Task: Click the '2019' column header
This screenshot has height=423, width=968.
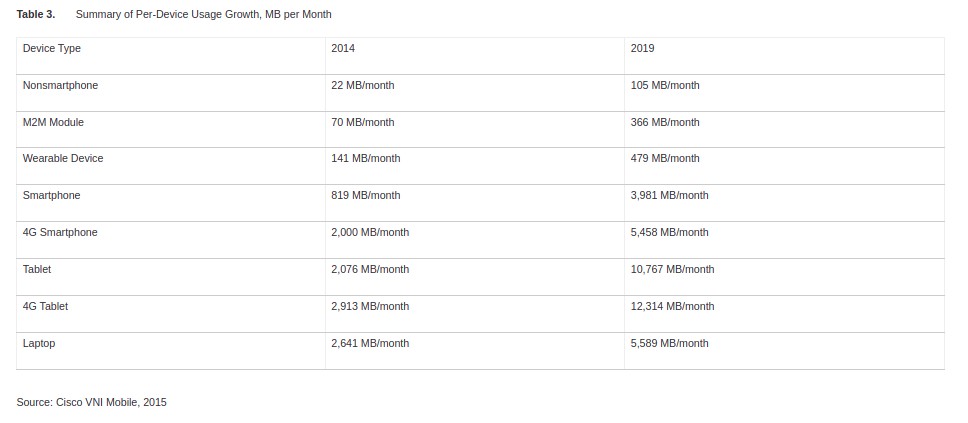Action: (x=643, y=48)
